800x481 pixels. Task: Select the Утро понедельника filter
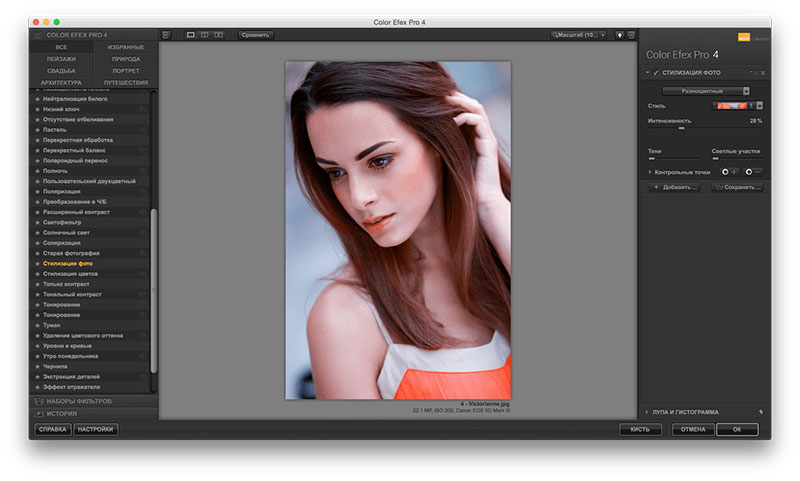pos(70,356)
